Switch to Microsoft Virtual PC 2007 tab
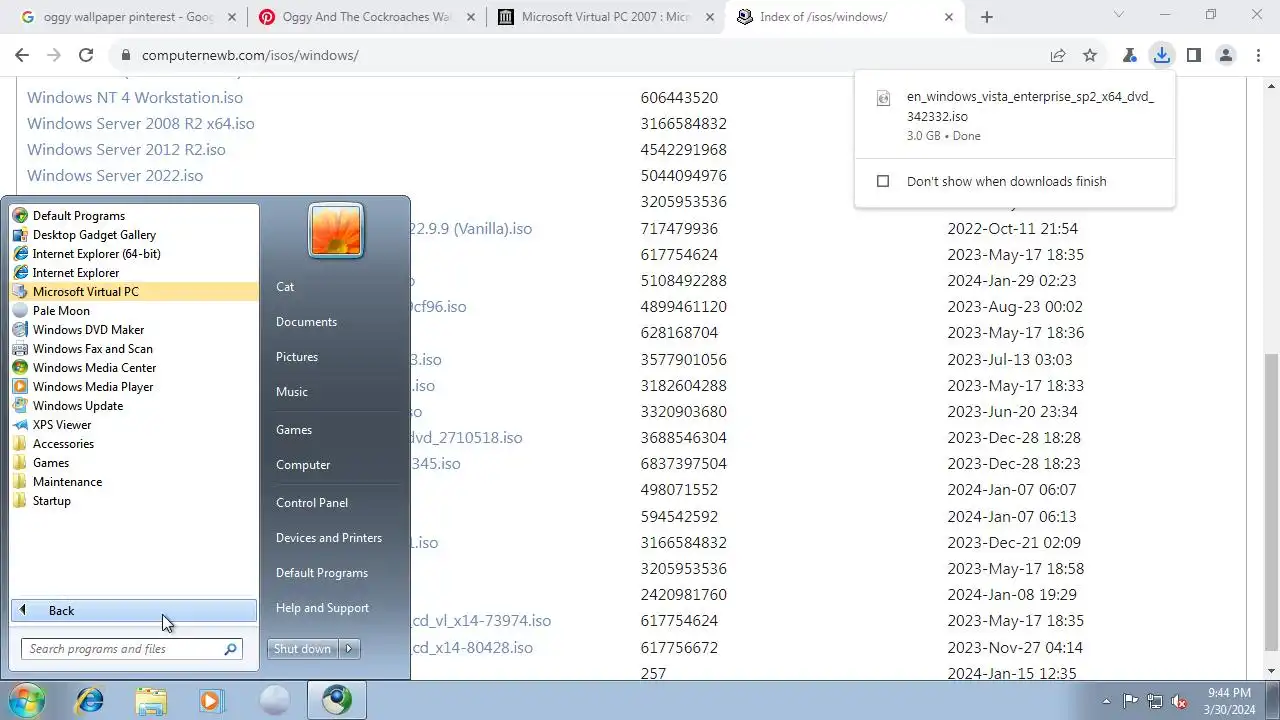This screenshot has height=720, width=1280. [x=608, y=17]
